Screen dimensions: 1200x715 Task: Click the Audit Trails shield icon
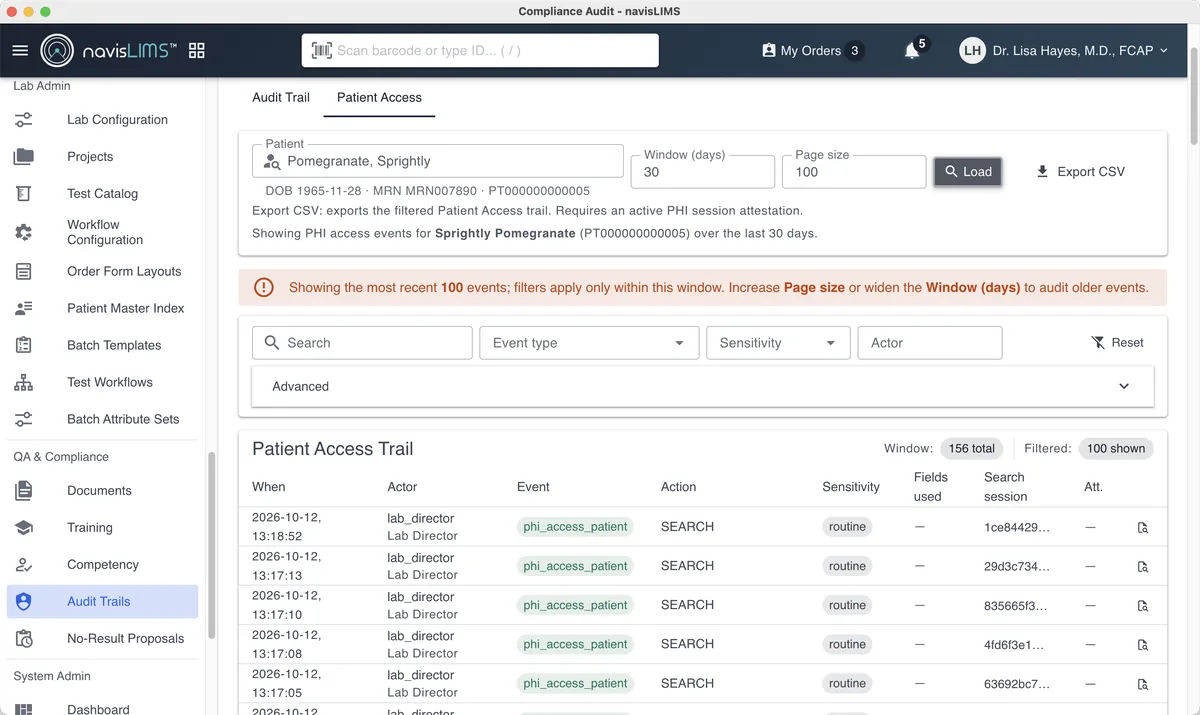(x=24, y=602)
